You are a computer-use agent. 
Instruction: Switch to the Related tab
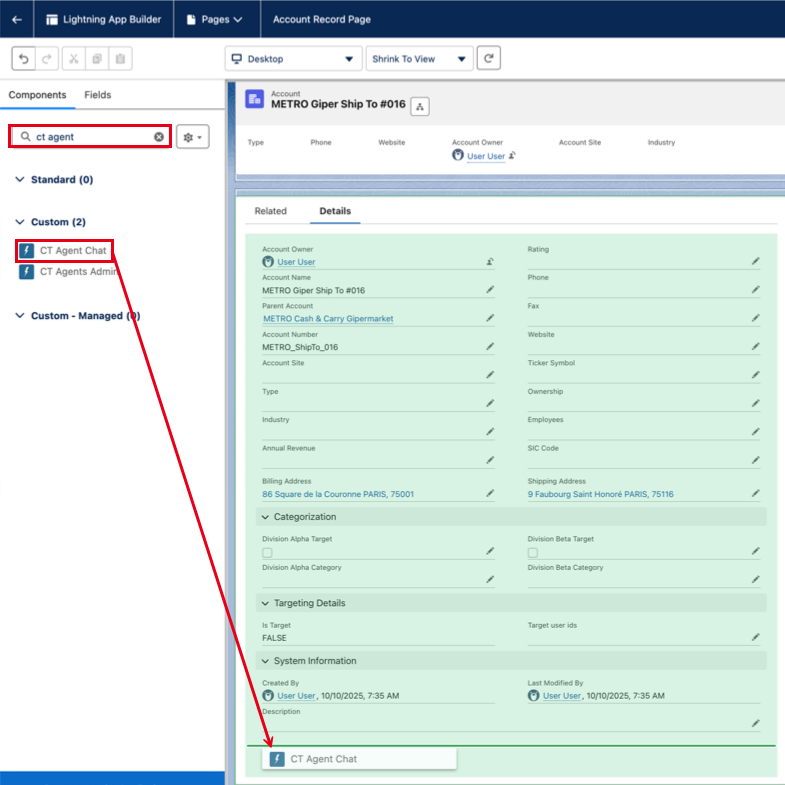pyautogui.click(x=270, y=211)
